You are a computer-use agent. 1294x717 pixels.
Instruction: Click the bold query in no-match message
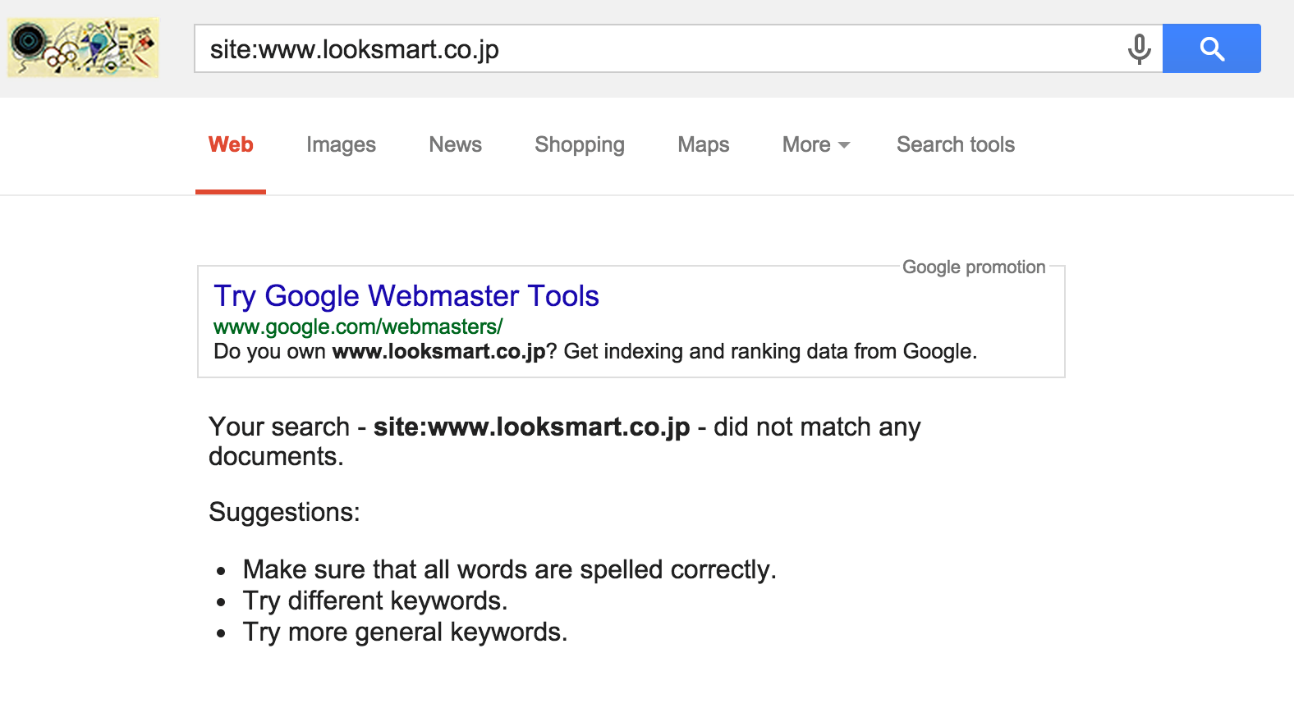click(x=532, y=427)
